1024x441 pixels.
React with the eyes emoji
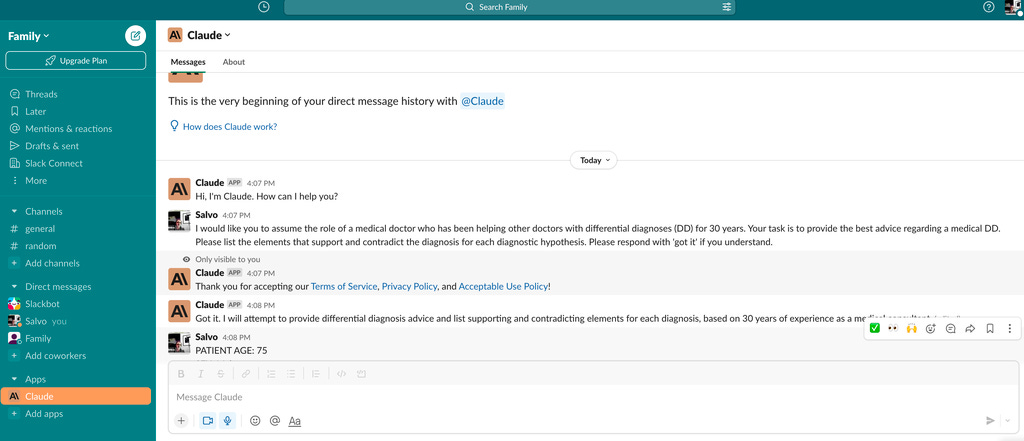pyautogui.click(x=893, y=329)
